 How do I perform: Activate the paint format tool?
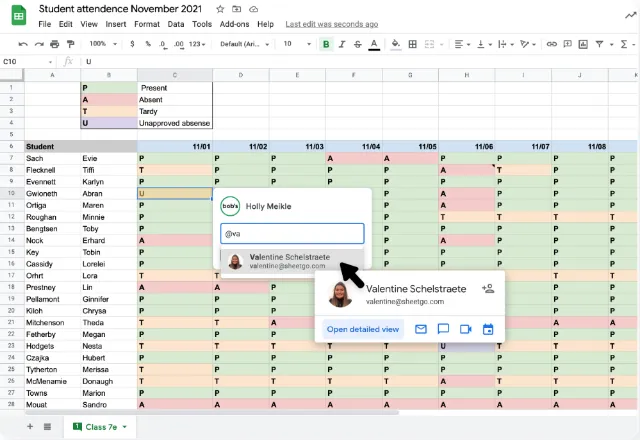tap(71, 44)
